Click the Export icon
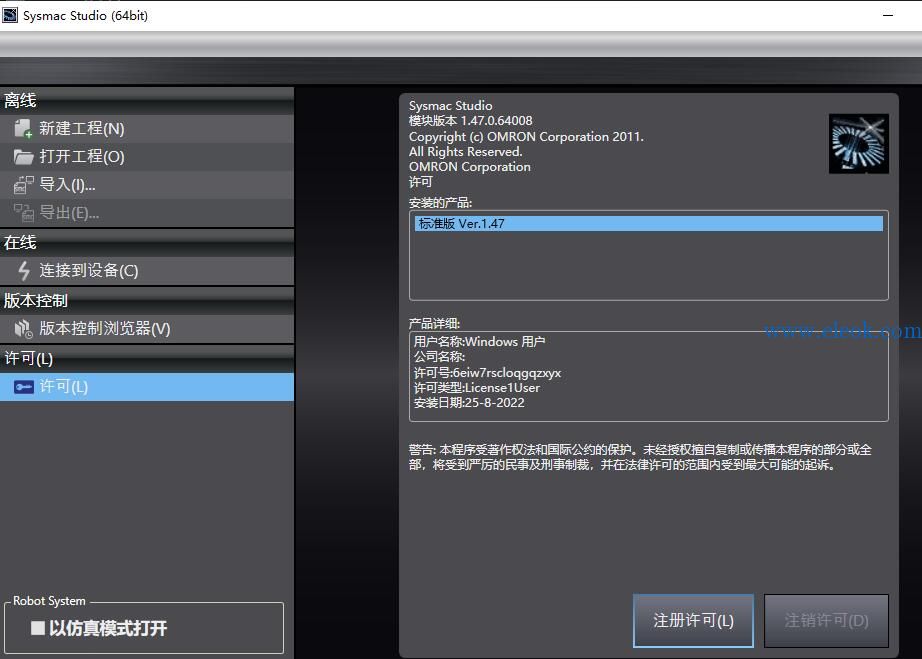 (24, 213)
